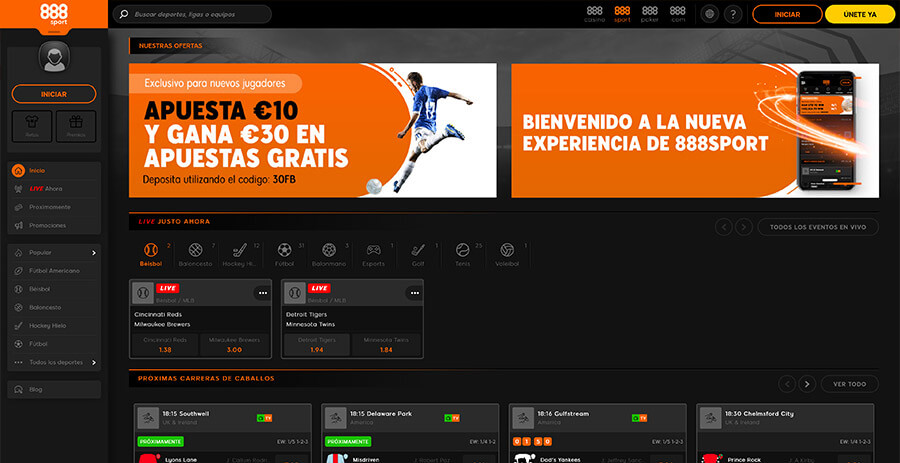The image size is (900, 463).
Task: Open the 888.com site link
Action: click(x=678, y=14)
